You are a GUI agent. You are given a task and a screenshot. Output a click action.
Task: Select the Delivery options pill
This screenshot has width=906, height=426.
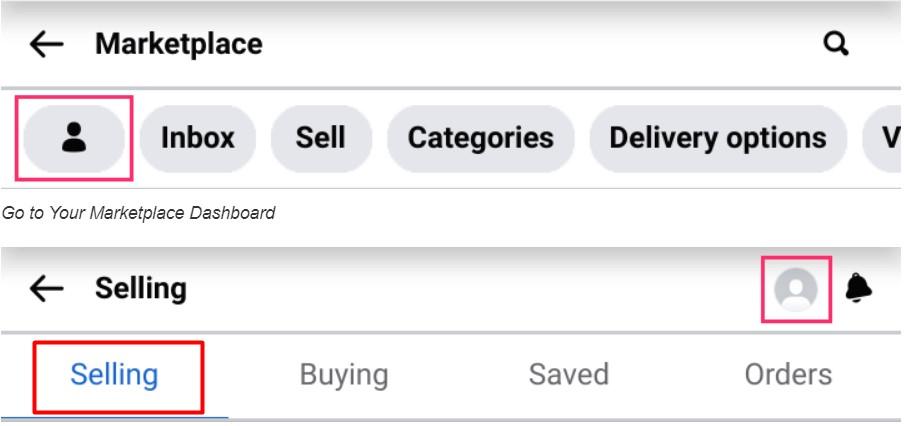click(718, 138)
